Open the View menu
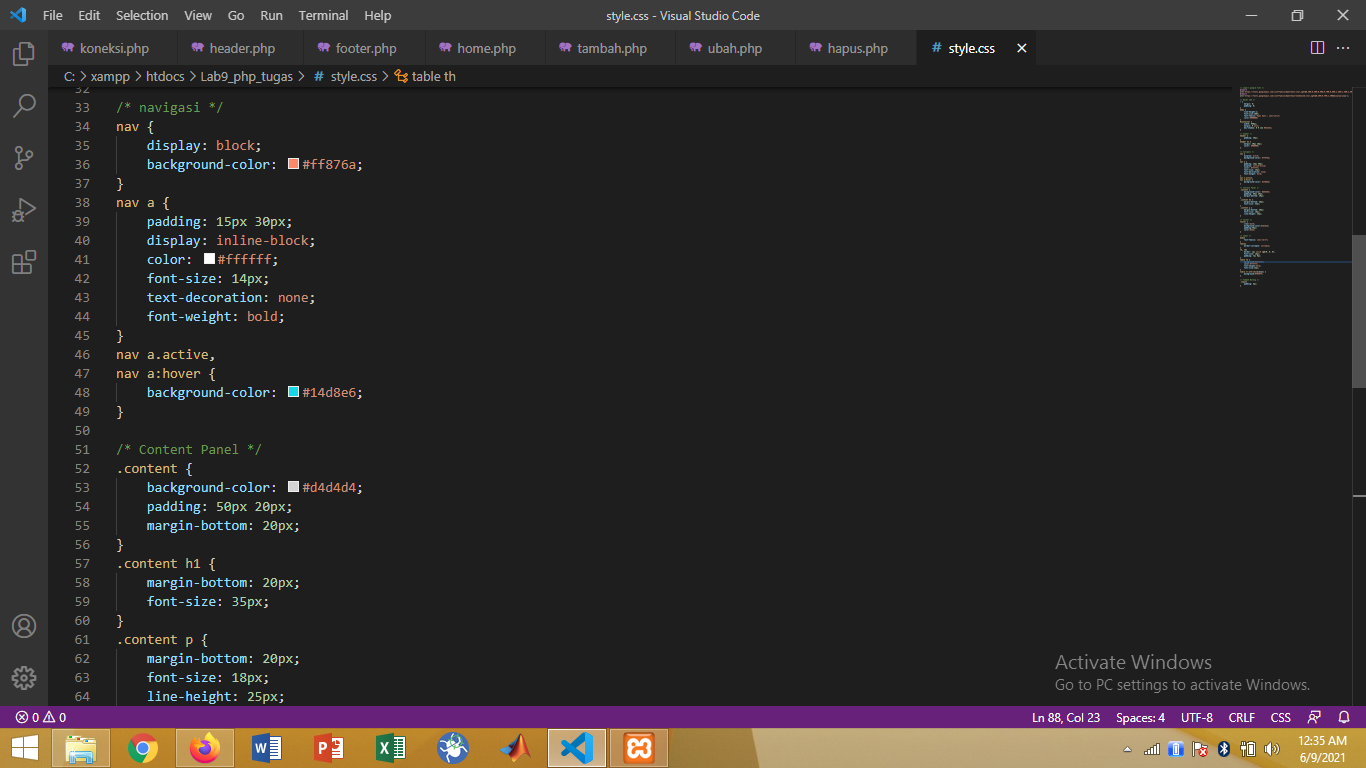Image resolution: width=1366 pixels, height=768 pixels. coord(198,15)
